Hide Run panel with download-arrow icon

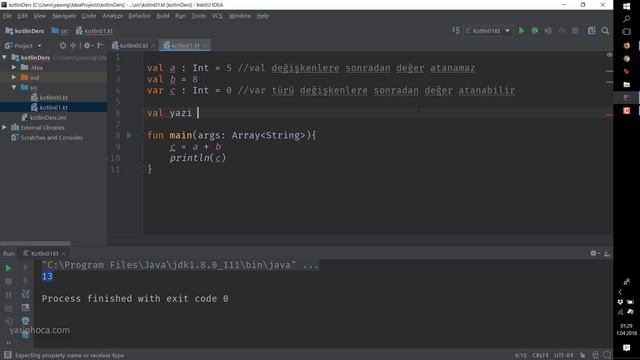click(x=607, y=253)
